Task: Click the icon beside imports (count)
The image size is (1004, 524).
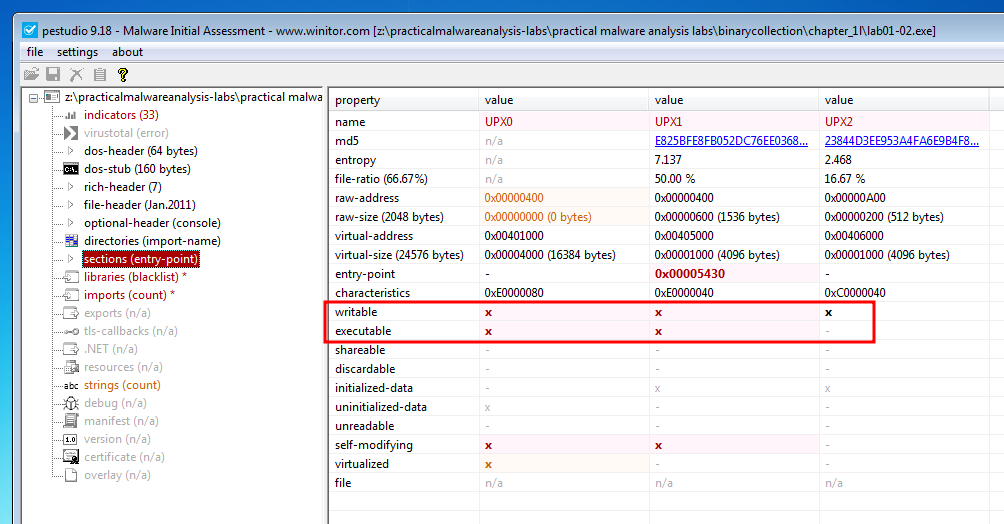Action: click(71, 295)
